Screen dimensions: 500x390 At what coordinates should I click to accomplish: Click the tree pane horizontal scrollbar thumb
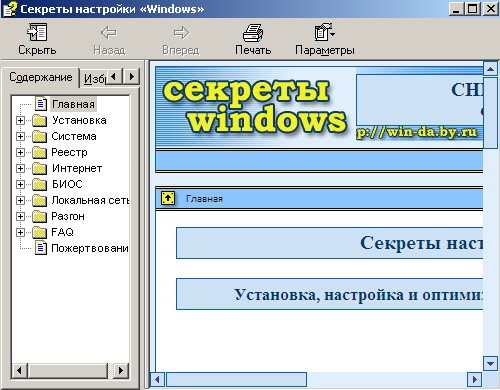tap(68, 370)
